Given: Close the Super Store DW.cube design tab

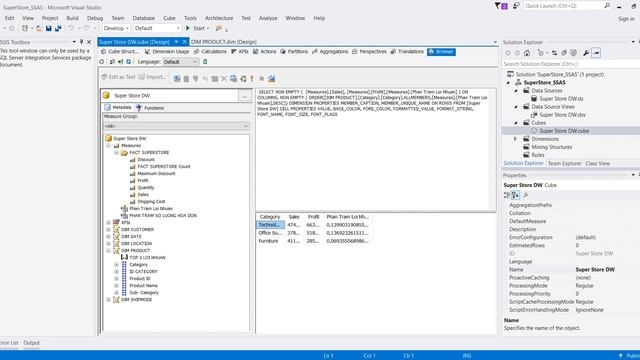Looking at the screenshot, I should click(184, 42).
